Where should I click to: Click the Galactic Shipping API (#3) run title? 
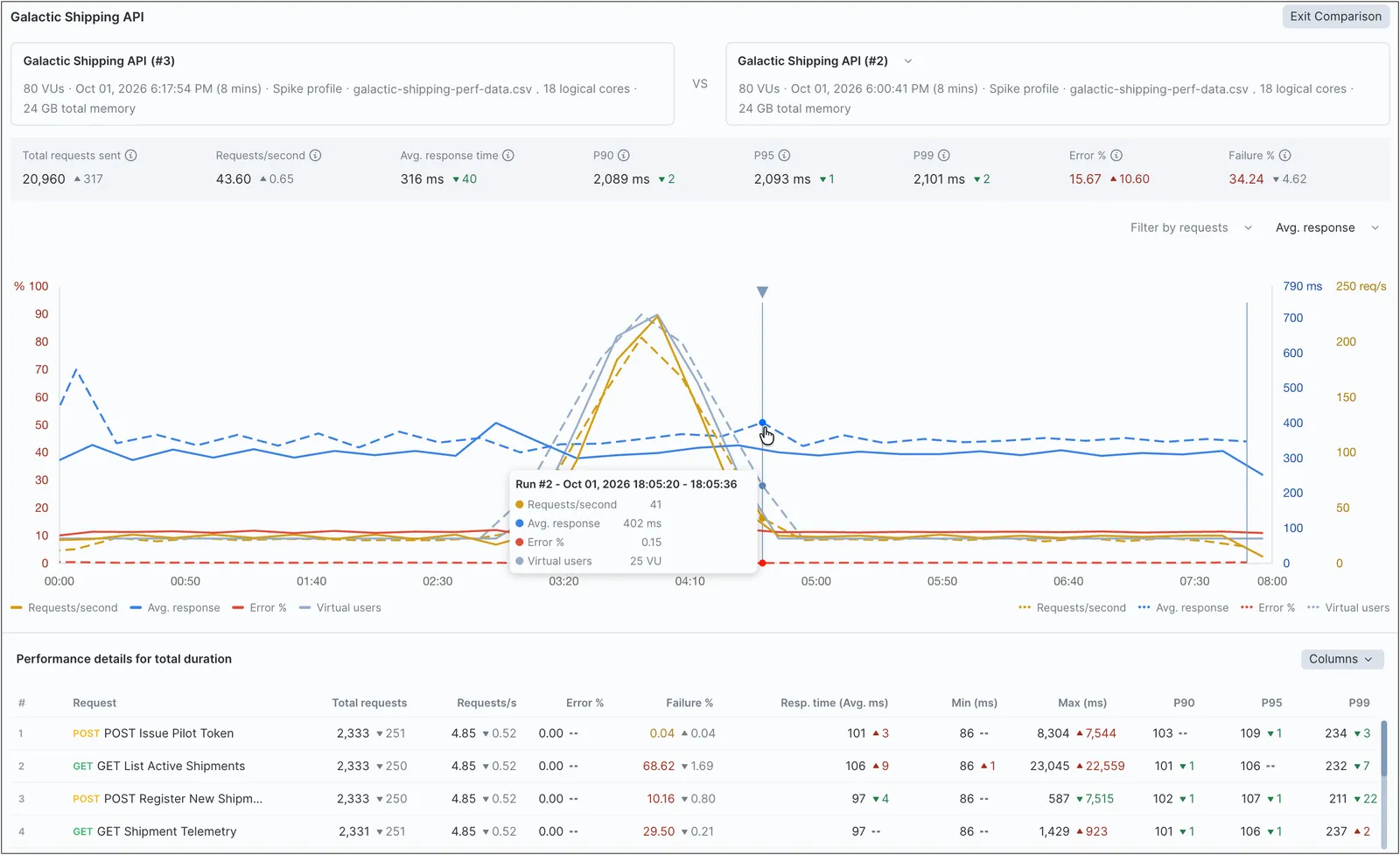[x=99, y=61]
